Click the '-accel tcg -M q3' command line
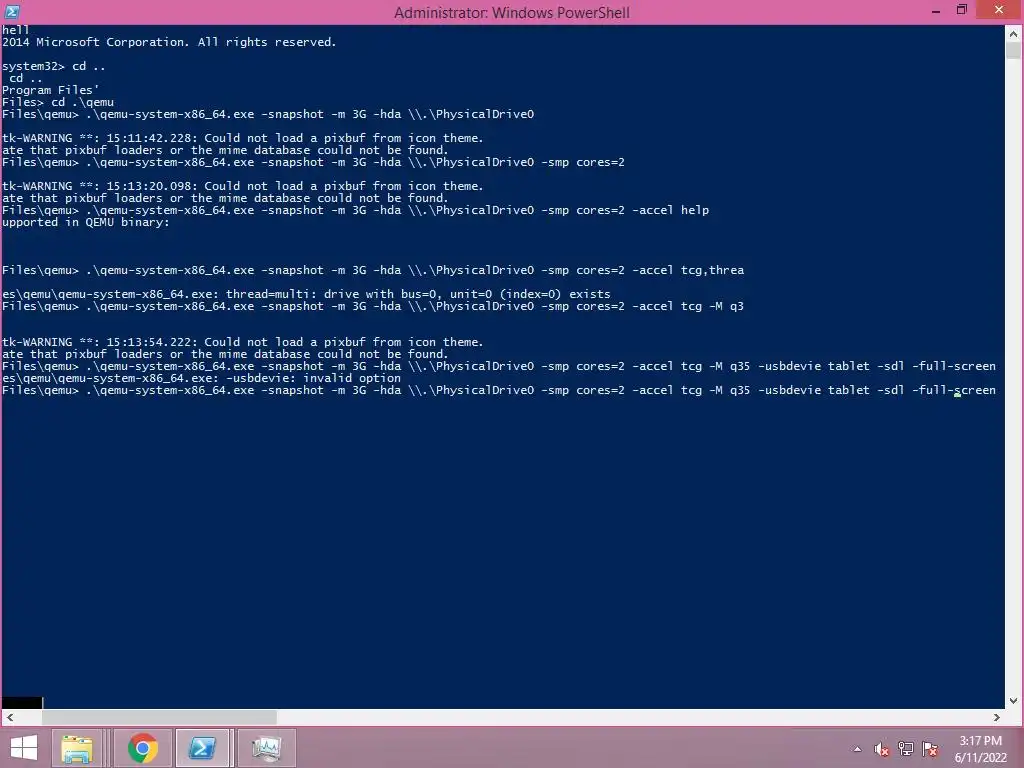Viewport: 1024px width, 768px height. [x=373, y=306]
